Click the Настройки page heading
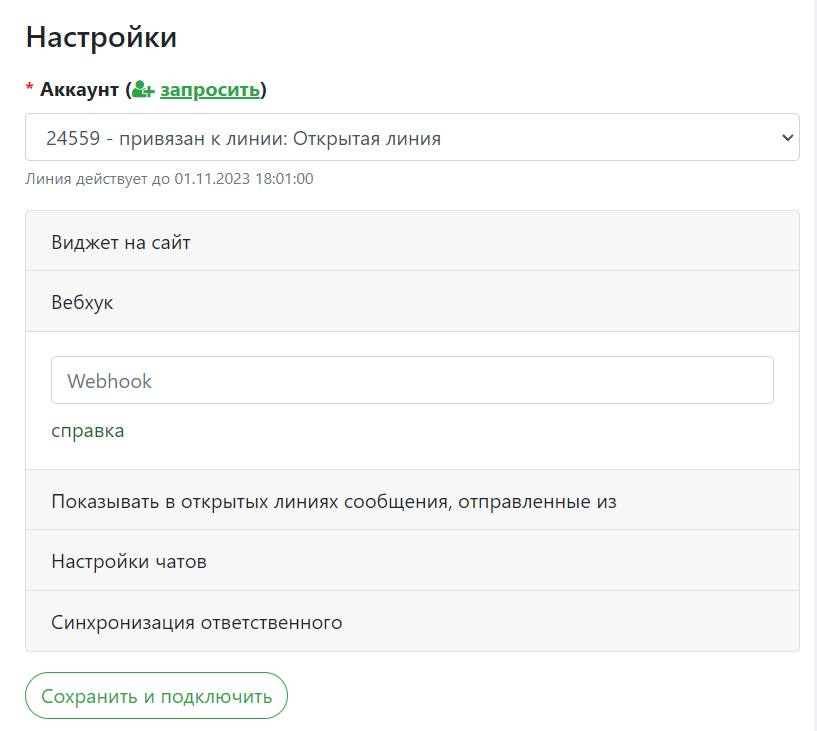This screenshot has width=817, height=731. [x=101, y=37]
